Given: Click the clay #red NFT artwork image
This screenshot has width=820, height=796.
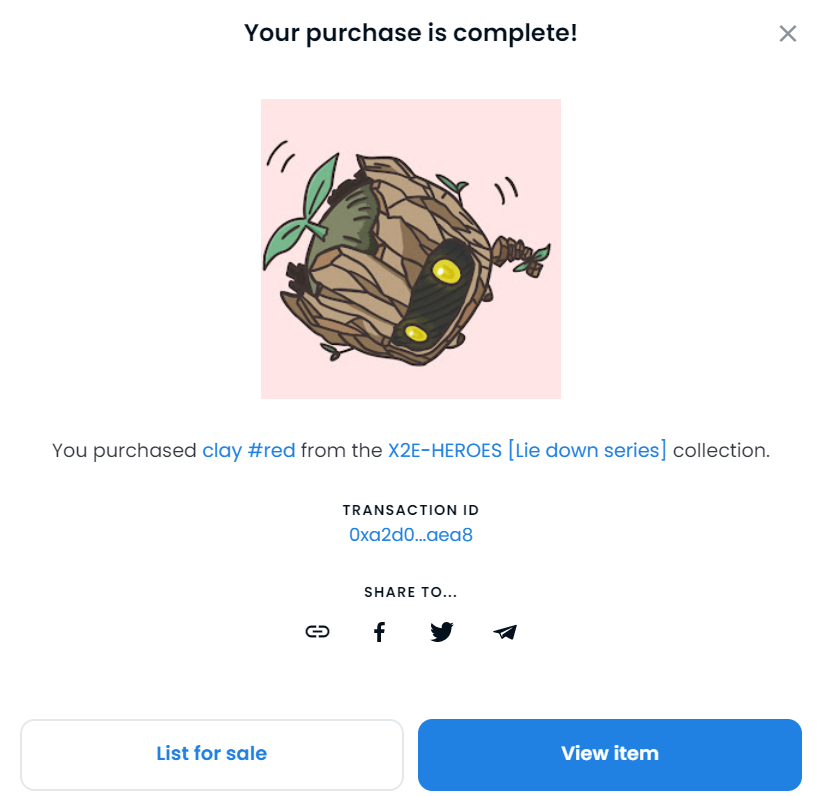Looking at the screenshot, I should pos(411,249).
